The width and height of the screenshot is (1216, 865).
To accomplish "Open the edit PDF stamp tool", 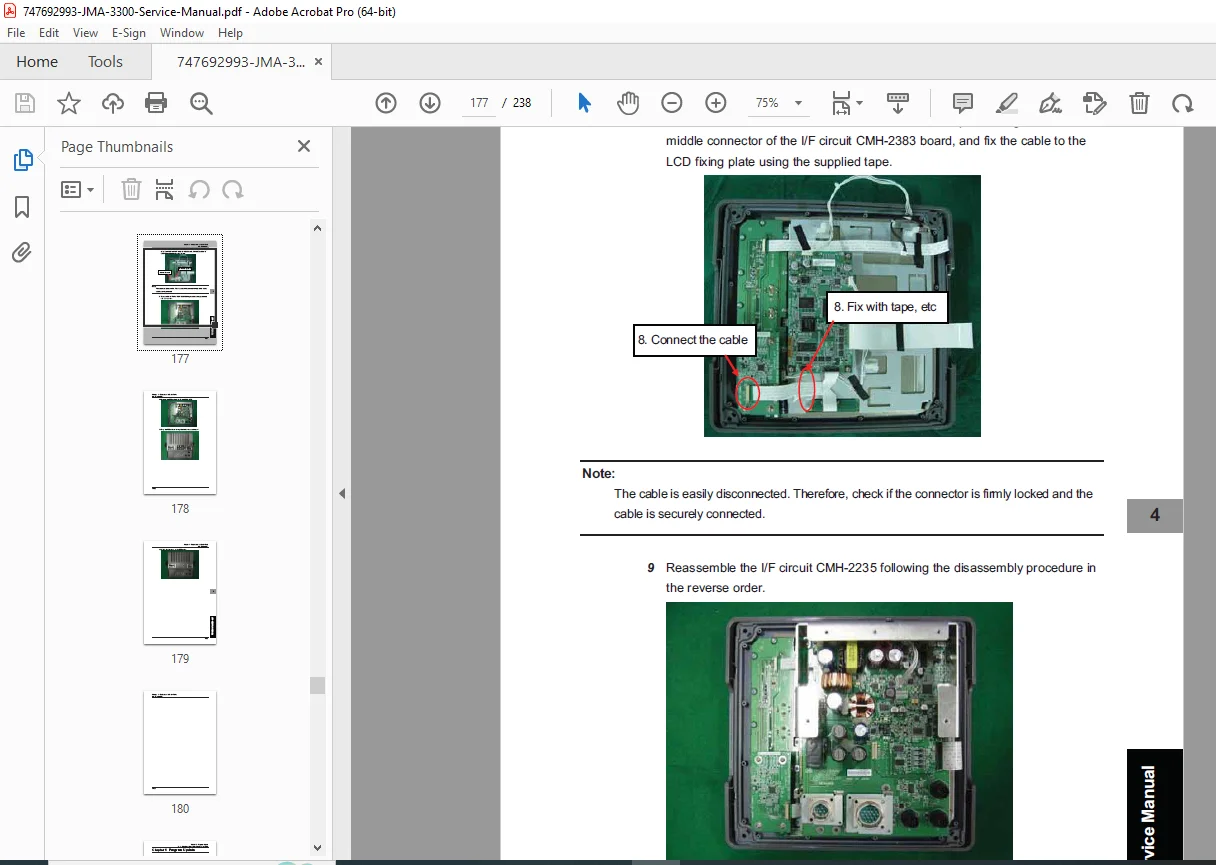I will coord(1095,103).
